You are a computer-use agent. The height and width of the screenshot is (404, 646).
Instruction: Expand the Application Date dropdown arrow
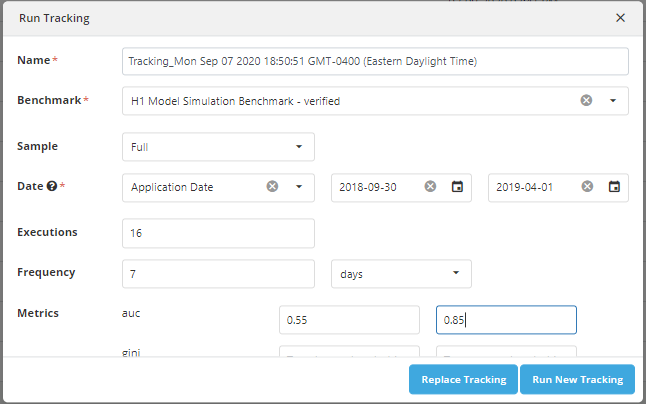point(299,187)
